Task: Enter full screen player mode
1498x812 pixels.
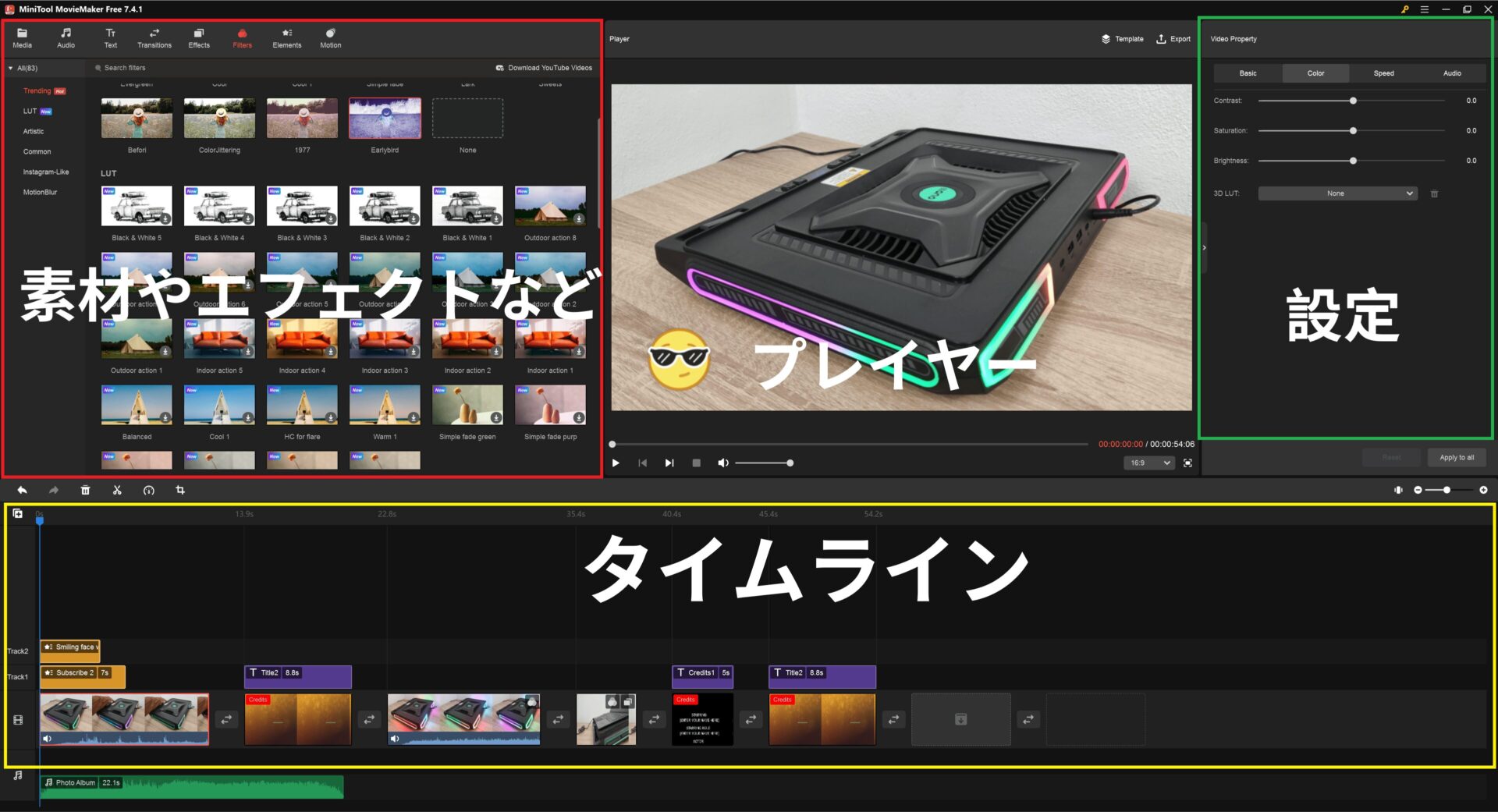Action: point(1187,463)
